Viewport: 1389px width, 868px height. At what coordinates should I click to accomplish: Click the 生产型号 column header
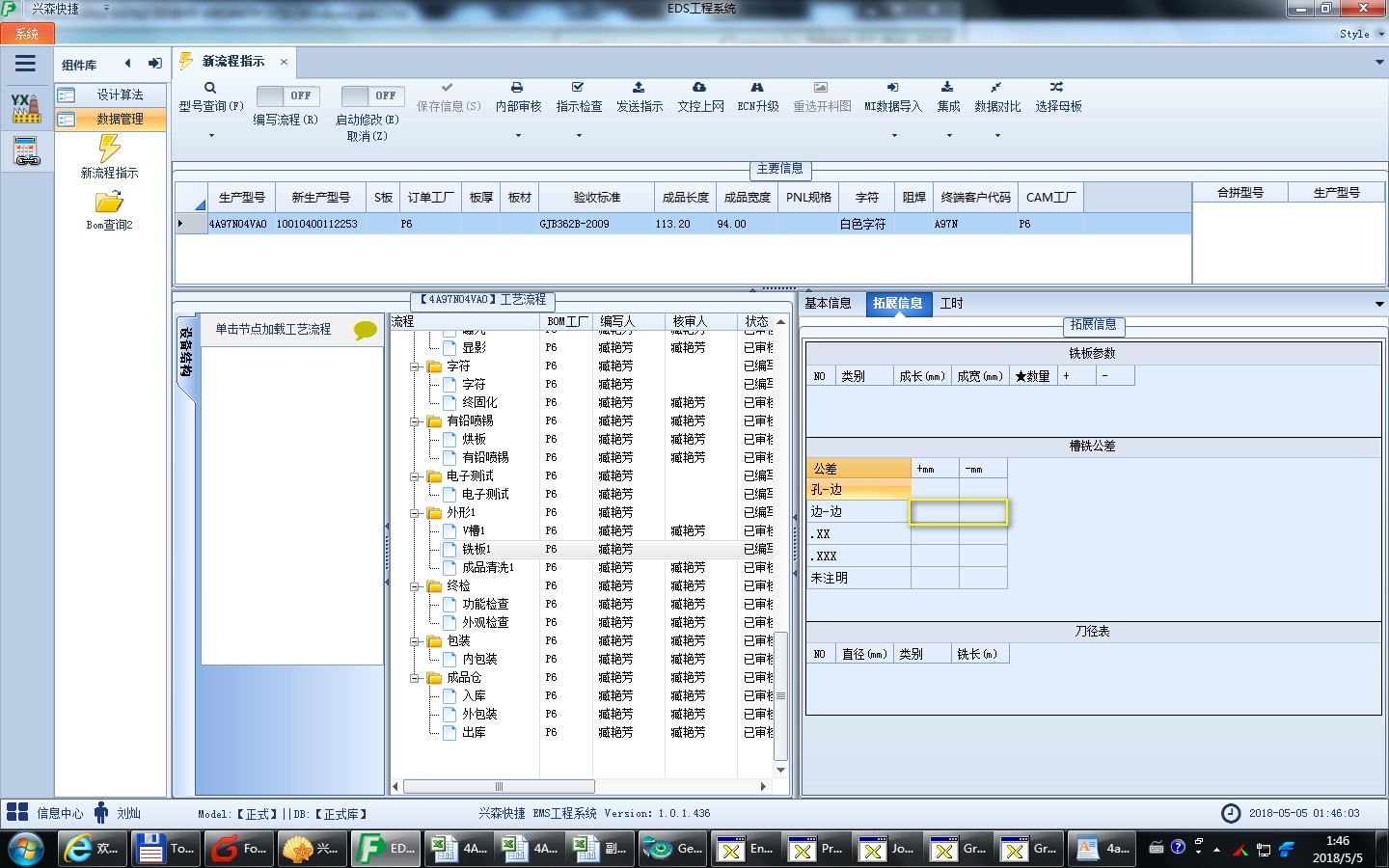[241, 197]
